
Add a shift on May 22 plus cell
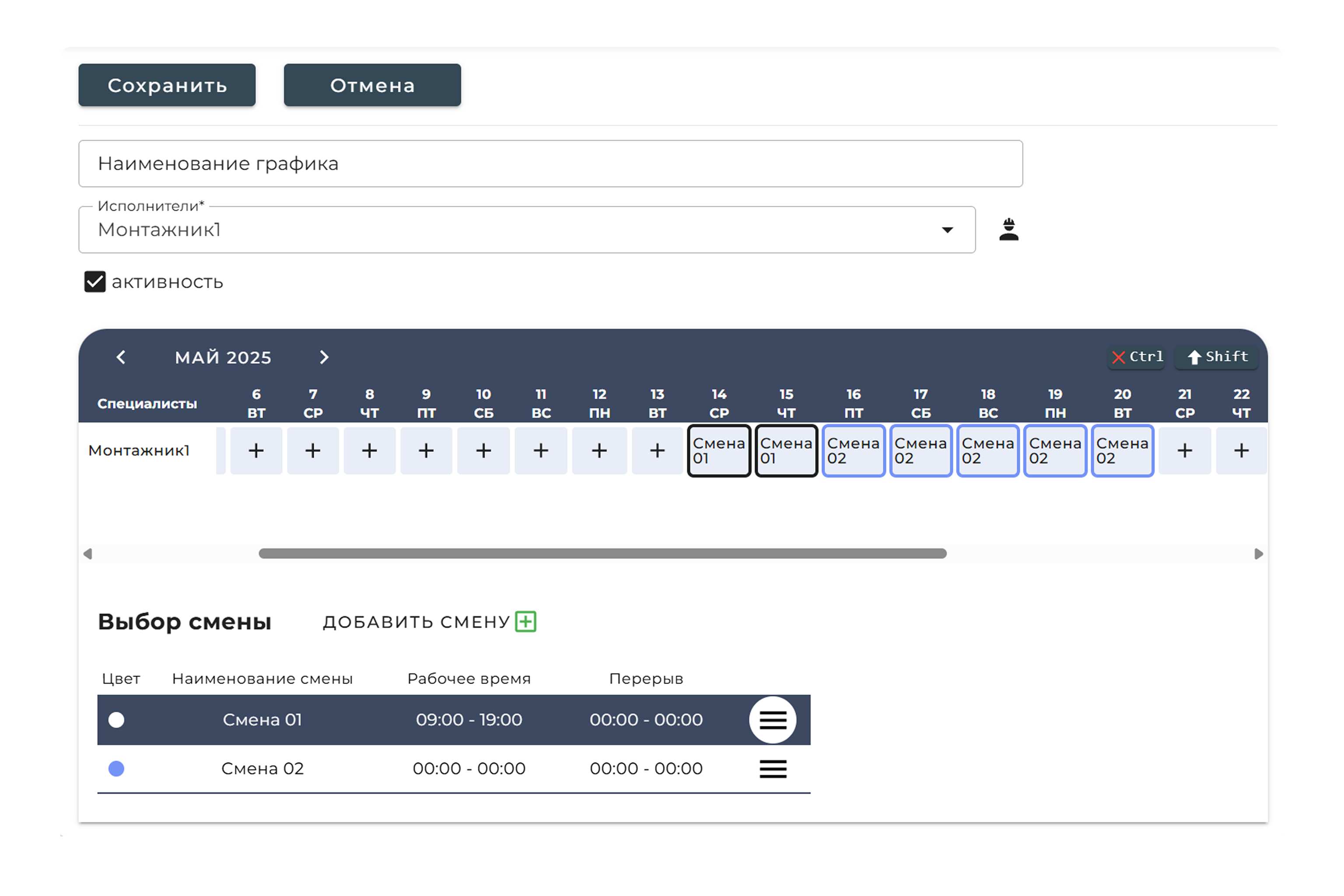coord(1240,451)
